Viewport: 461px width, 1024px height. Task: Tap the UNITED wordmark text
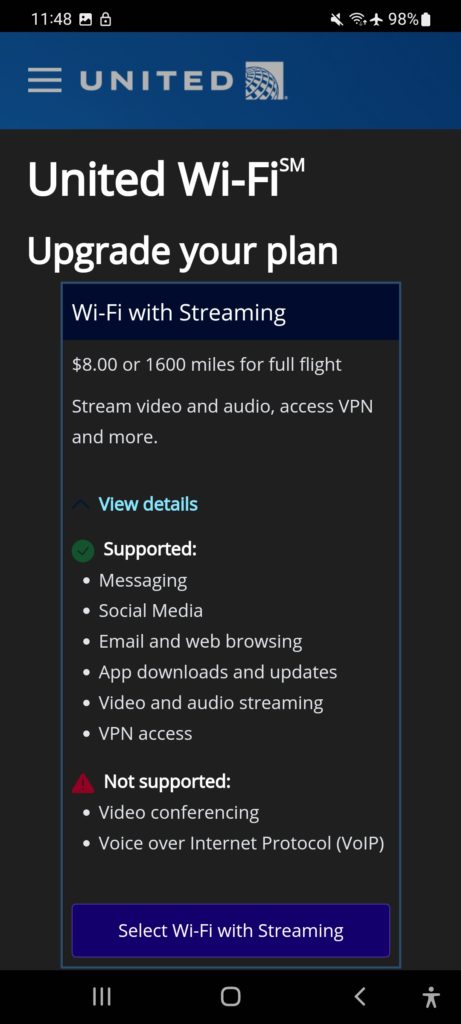pyautogui.click(x=156, y=81)
